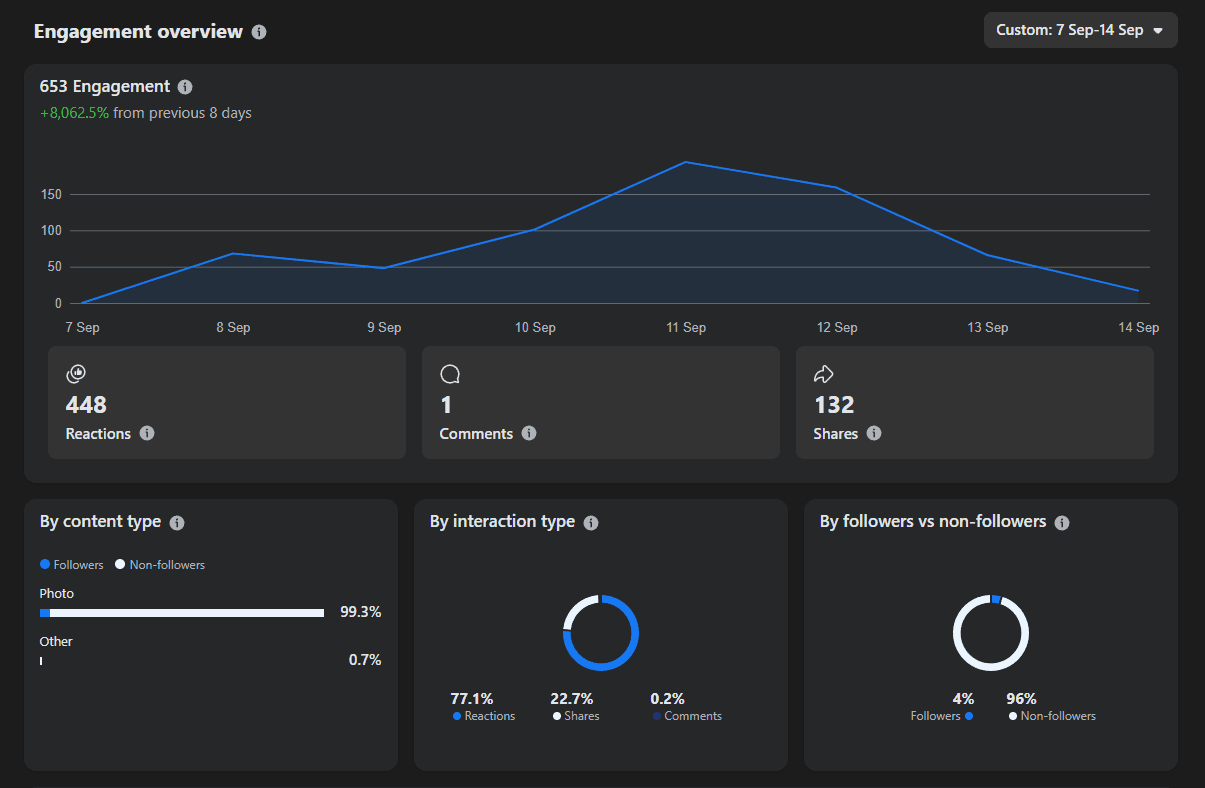The image size is (1205, 788).
Task: Click the 14 Sep axis label
Action: [1139, 328]
